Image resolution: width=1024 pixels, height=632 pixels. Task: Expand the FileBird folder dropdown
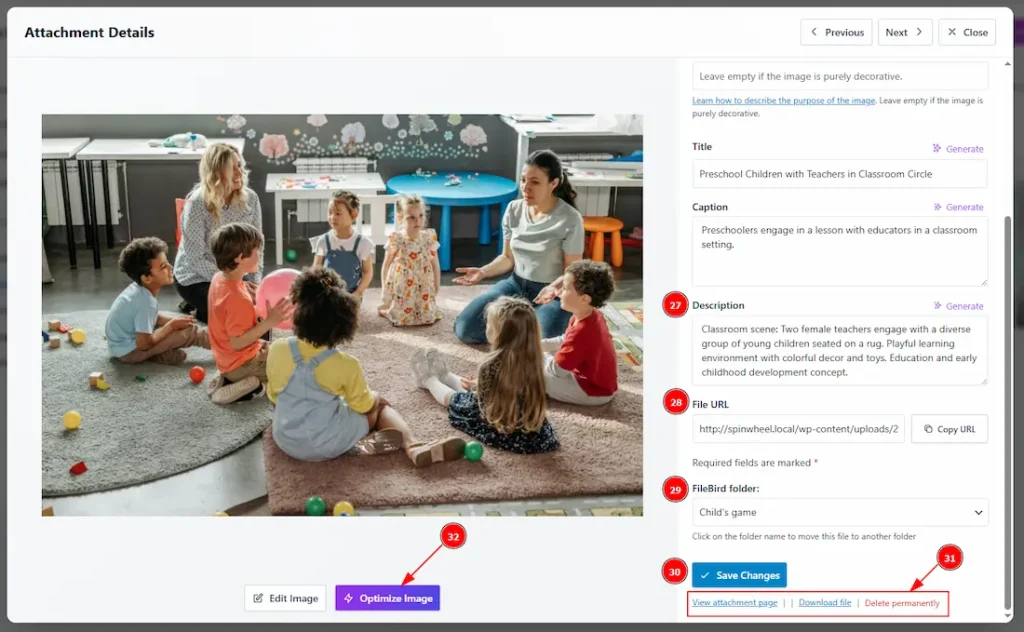[x=840, y=513]
